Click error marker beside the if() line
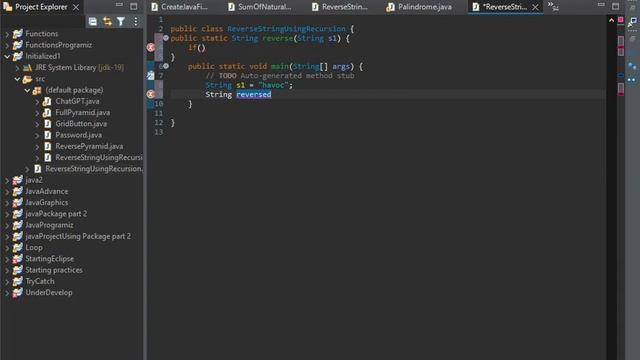 151,47
